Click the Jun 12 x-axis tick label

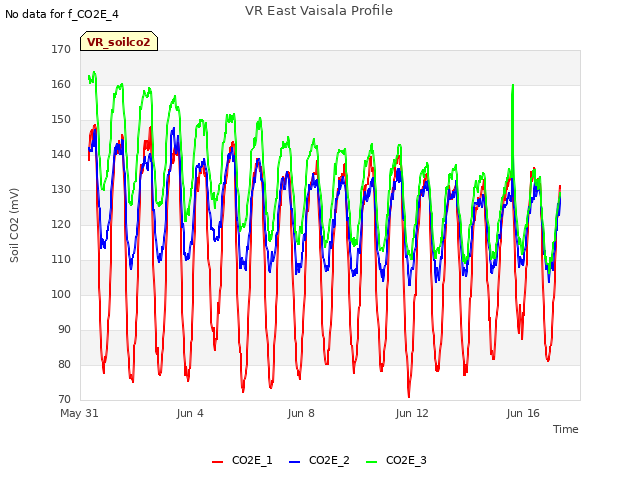click(x=412, y=413)
